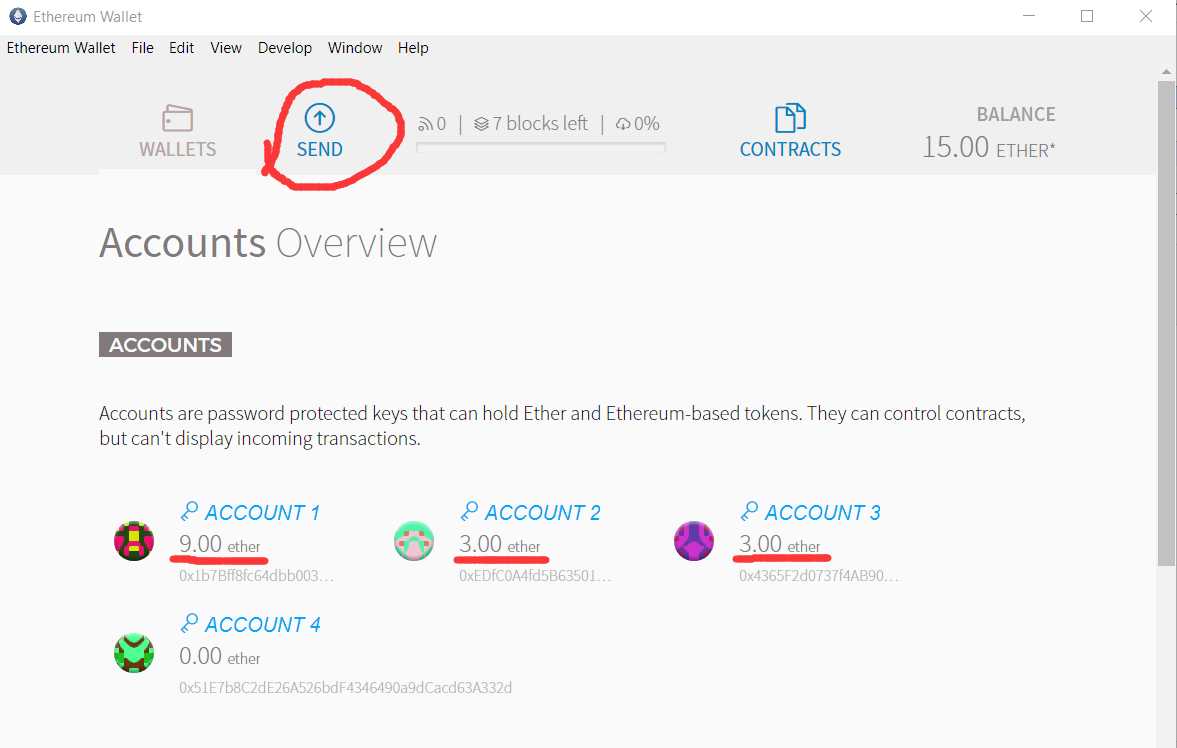Image resolution: width=1177 pixels, height=748 pixels.
Task: Click Account 2 identicon avatar
Action: click(414, 541)
